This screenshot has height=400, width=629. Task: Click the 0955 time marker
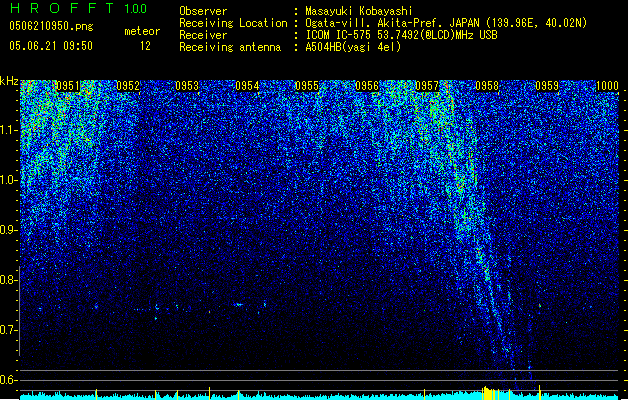(x=307, y=86)
